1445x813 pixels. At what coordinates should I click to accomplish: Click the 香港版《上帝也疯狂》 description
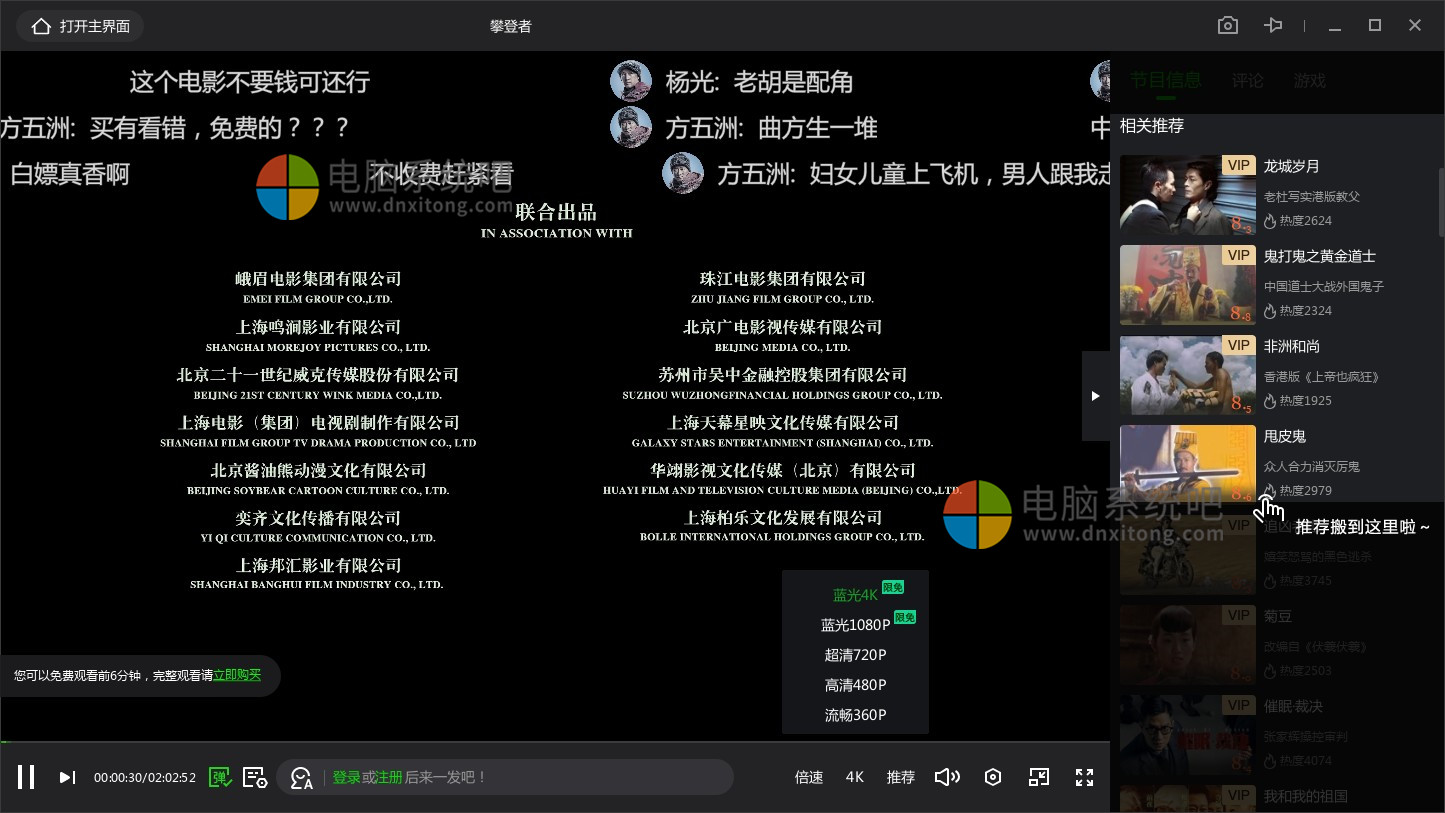coord(1322,376)
